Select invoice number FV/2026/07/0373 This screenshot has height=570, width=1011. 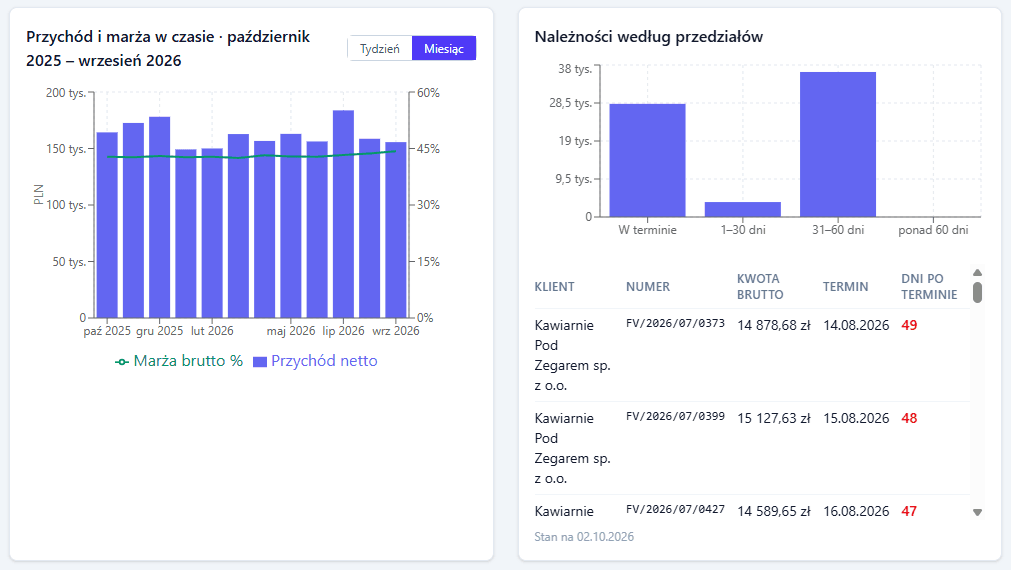[675, 323]
